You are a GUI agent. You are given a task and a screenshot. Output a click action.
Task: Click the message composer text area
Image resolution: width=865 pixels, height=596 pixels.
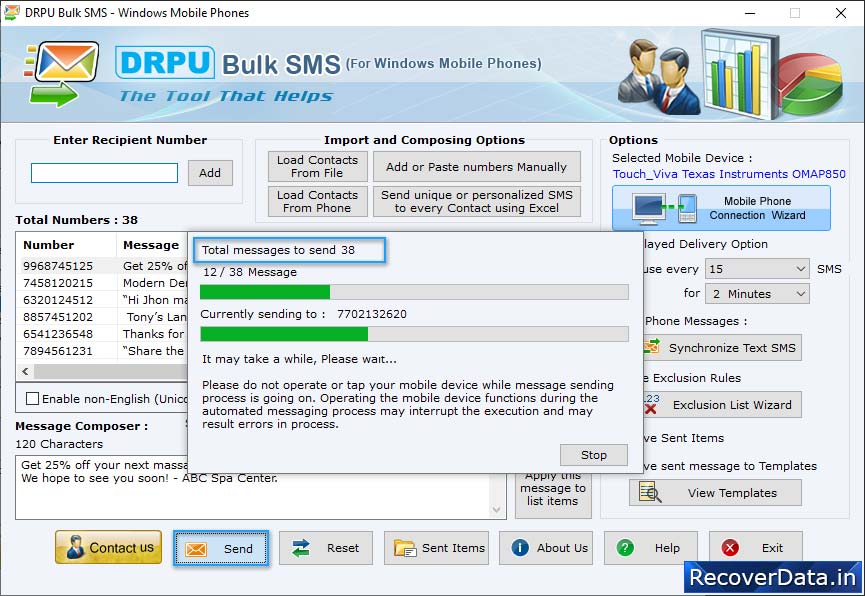coord(253,487)
